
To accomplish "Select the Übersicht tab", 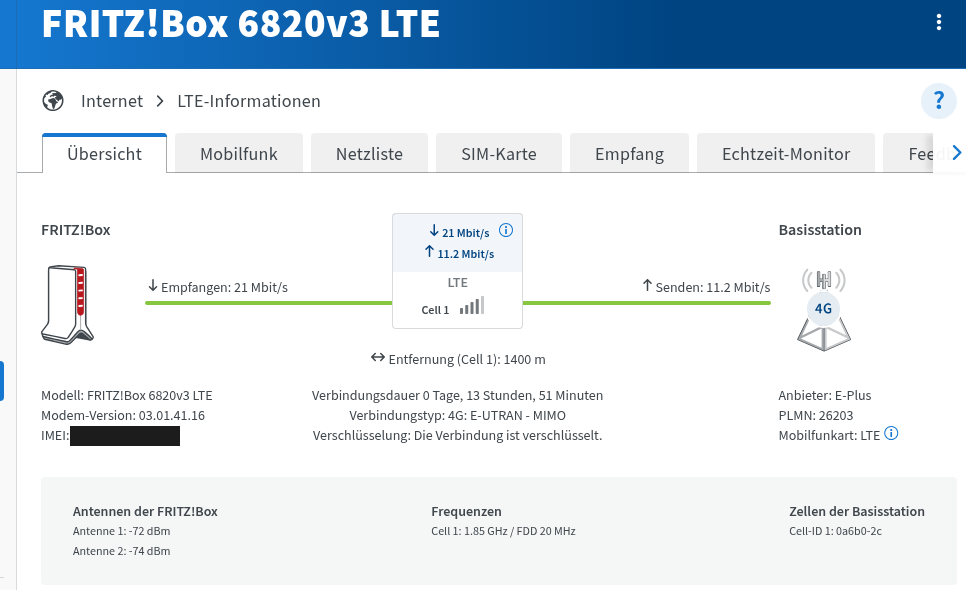I will [104, 153].
